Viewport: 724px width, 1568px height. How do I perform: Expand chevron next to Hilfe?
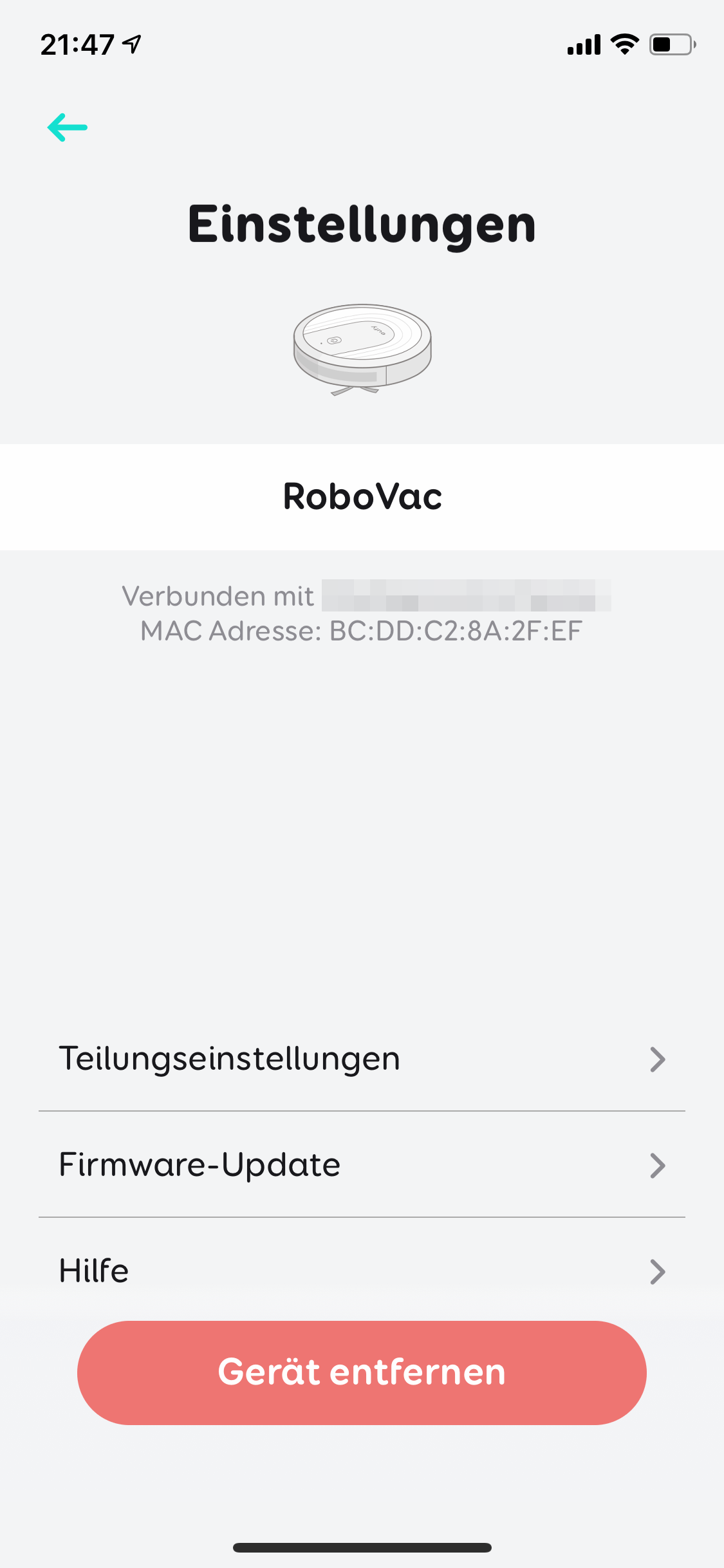[x=657, y=1272]
